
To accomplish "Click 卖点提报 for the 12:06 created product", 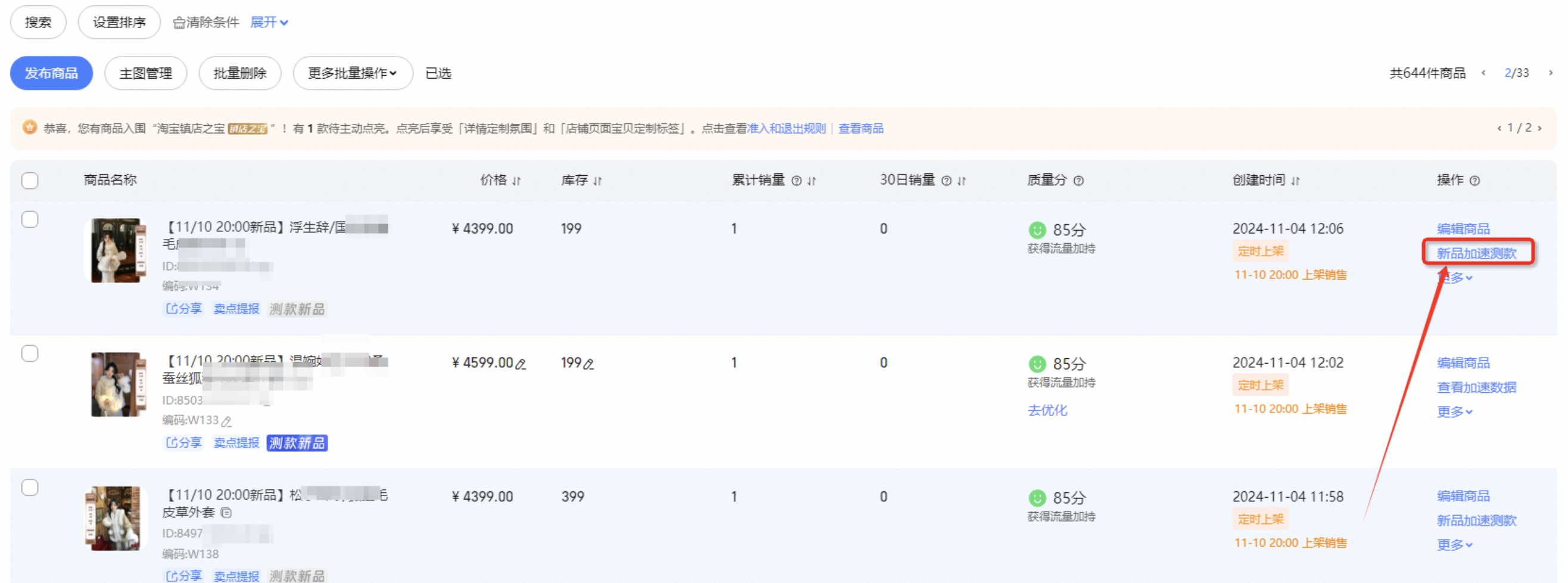I will pos(236,309).
